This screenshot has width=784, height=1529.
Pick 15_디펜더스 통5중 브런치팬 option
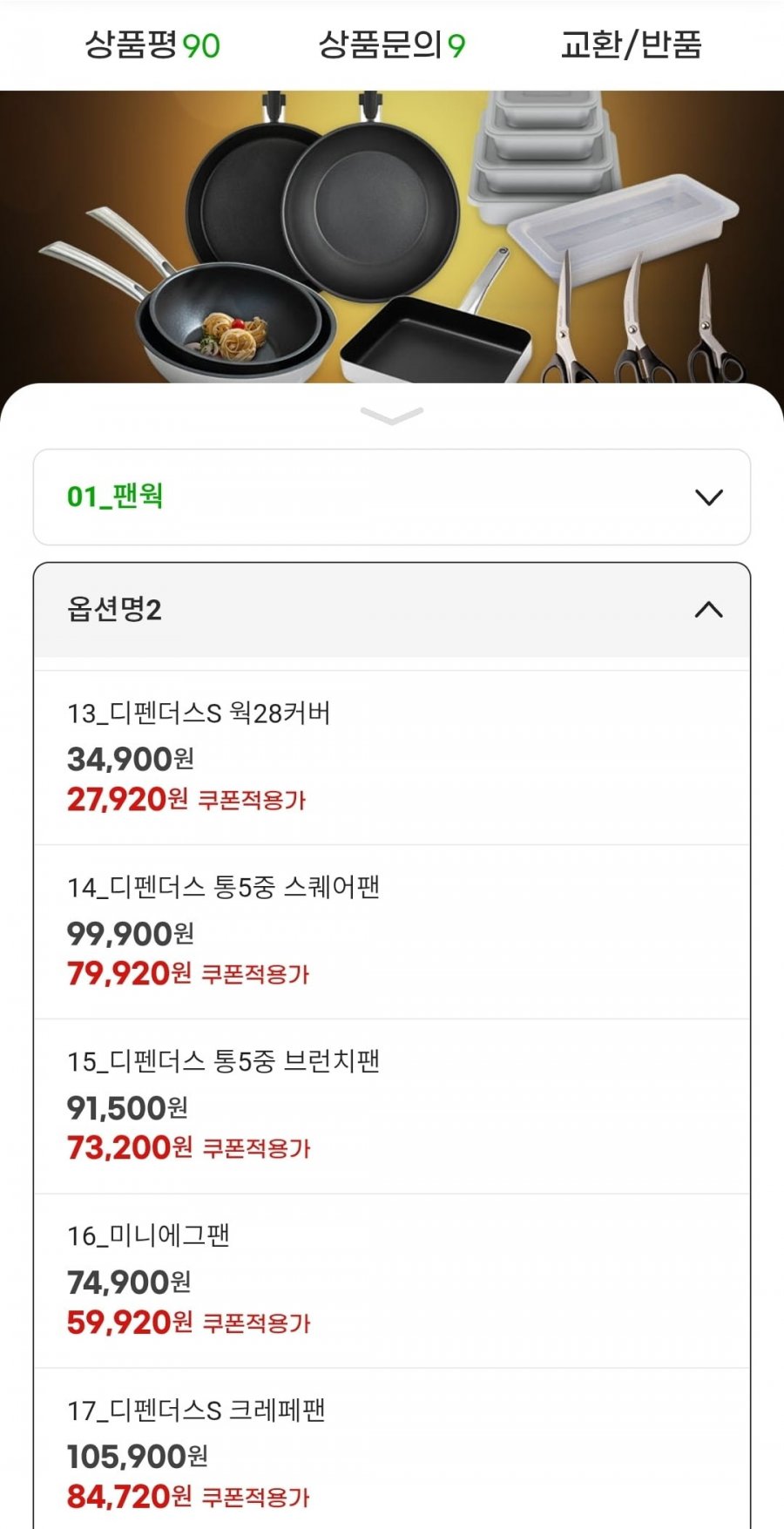[x=392, y=1106]
